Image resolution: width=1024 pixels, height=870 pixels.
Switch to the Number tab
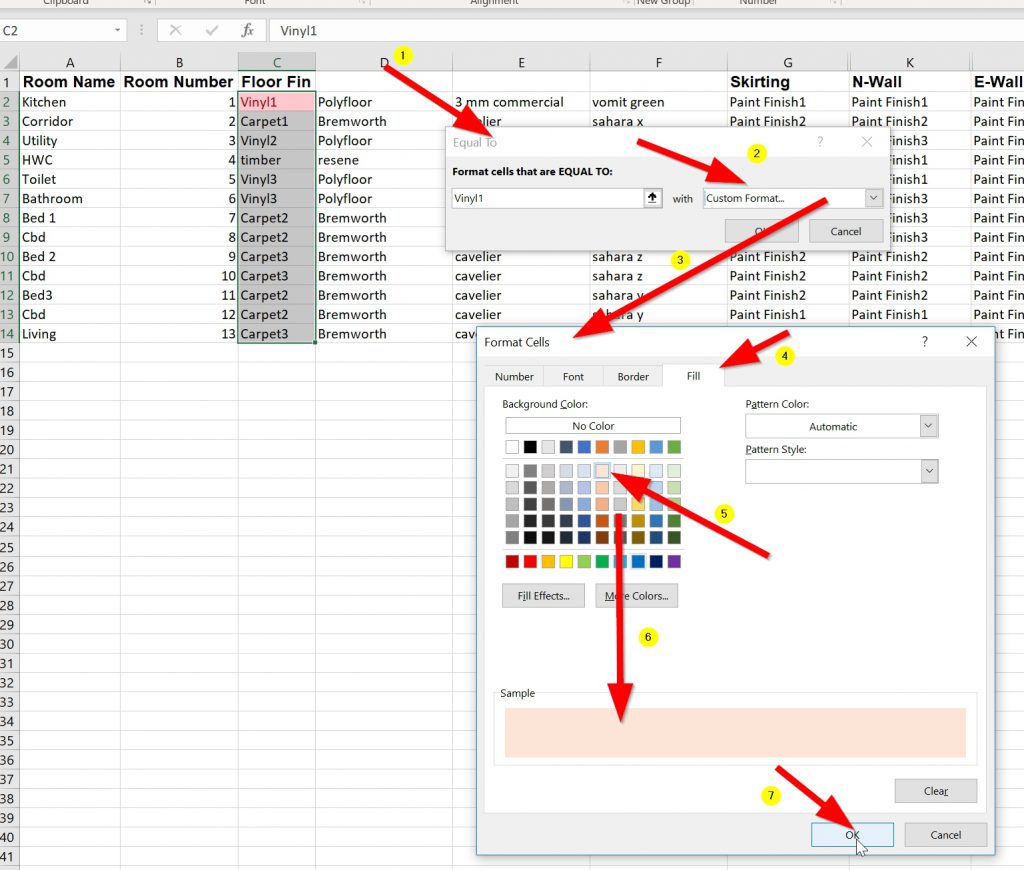(x=514, y=377)
